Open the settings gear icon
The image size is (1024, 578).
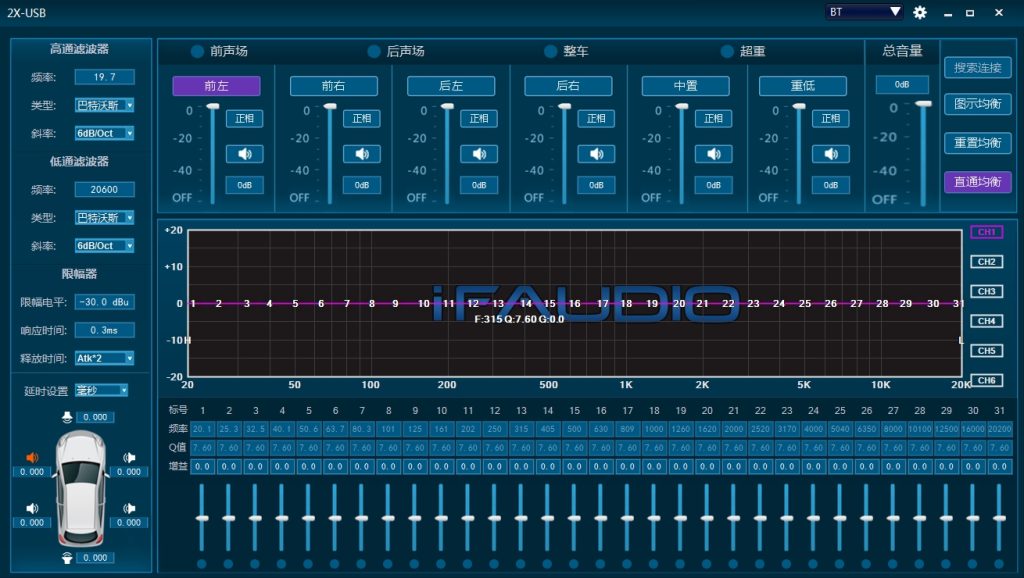920,12
